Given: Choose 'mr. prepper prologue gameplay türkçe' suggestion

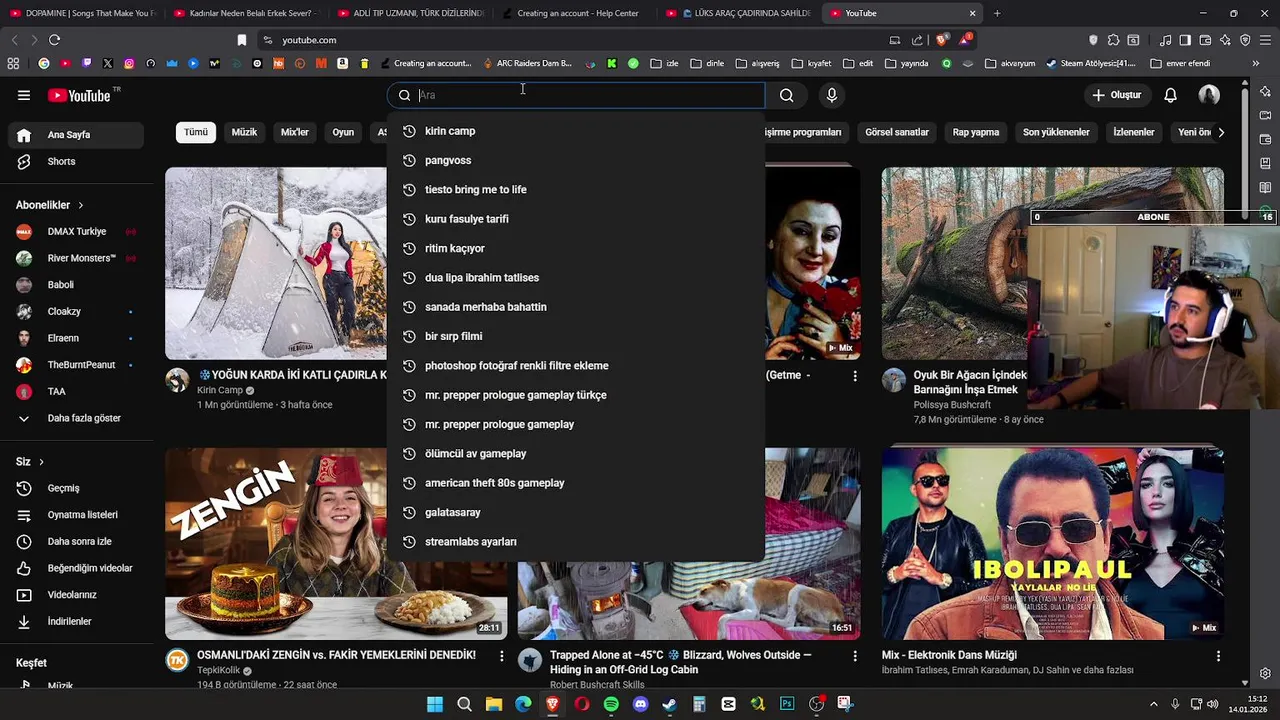Looking at the screenshot, I should (x=576, y=395).
